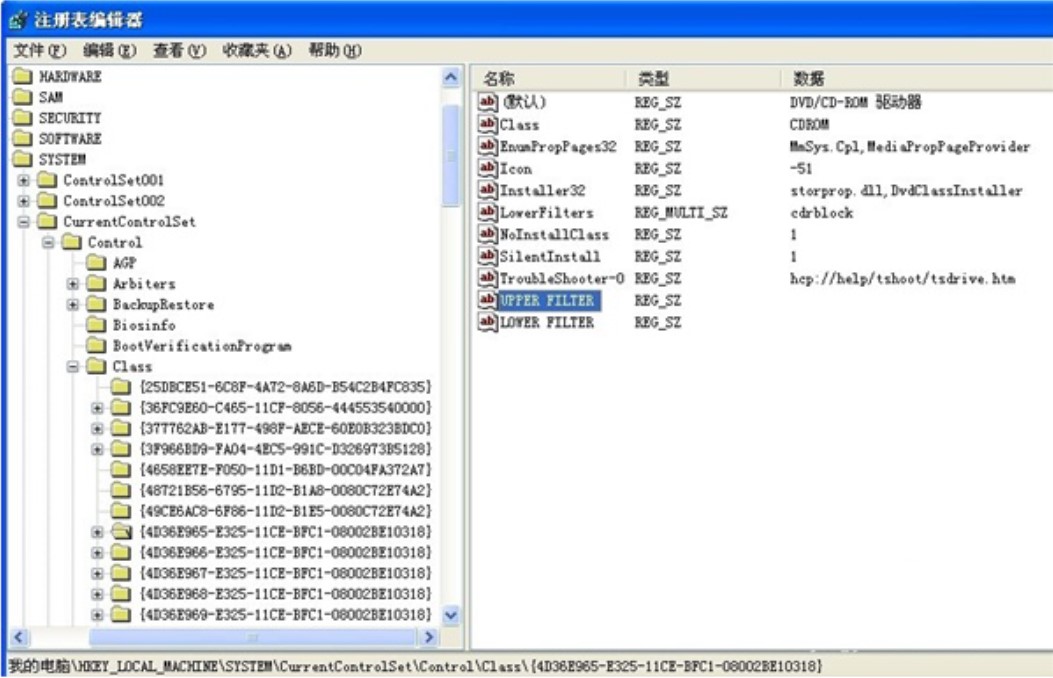1053x678 pixels.
Task: Click the cdrblock data value
Action: pos(821,213)
